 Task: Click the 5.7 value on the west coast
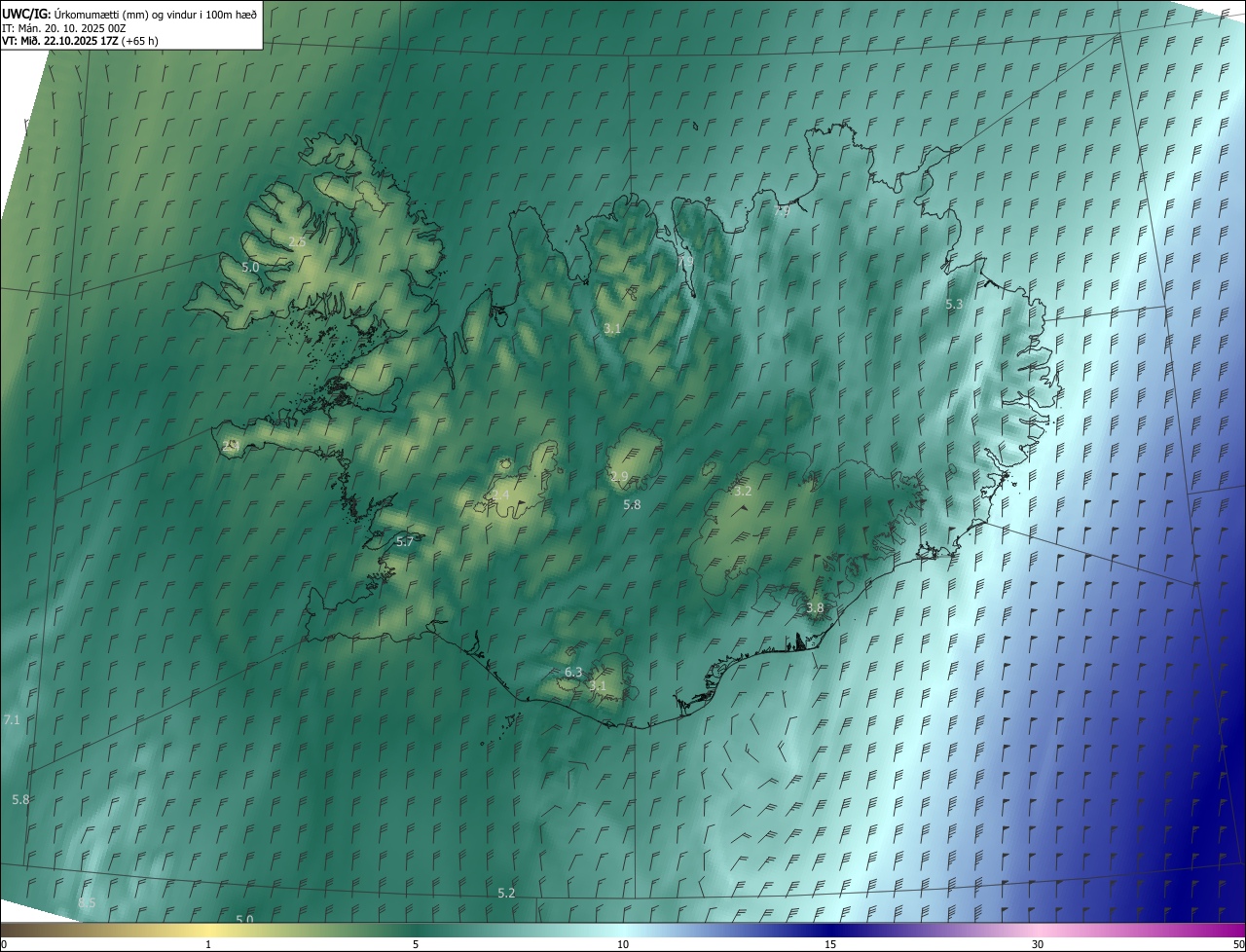(x=405, y=542)
